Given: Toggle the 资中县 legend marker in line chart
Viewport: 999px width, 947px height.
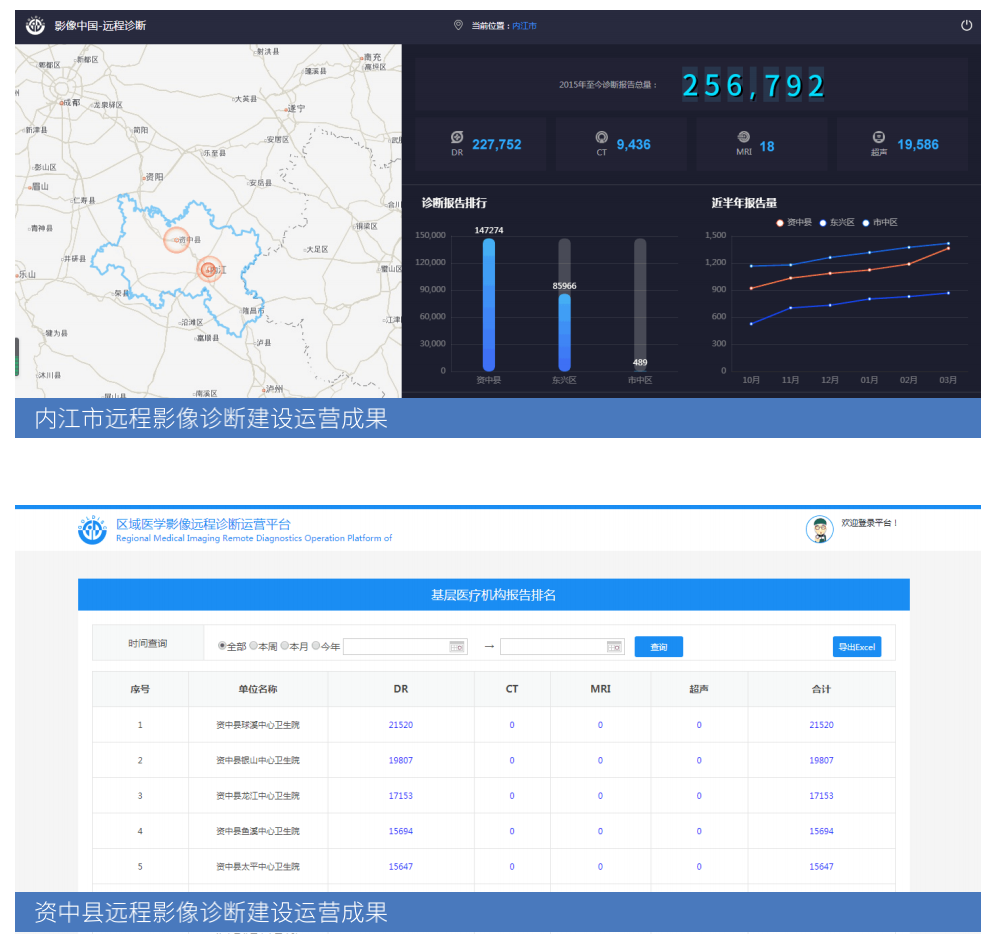Looking at the screenshot, I should (x=780, y=222).
